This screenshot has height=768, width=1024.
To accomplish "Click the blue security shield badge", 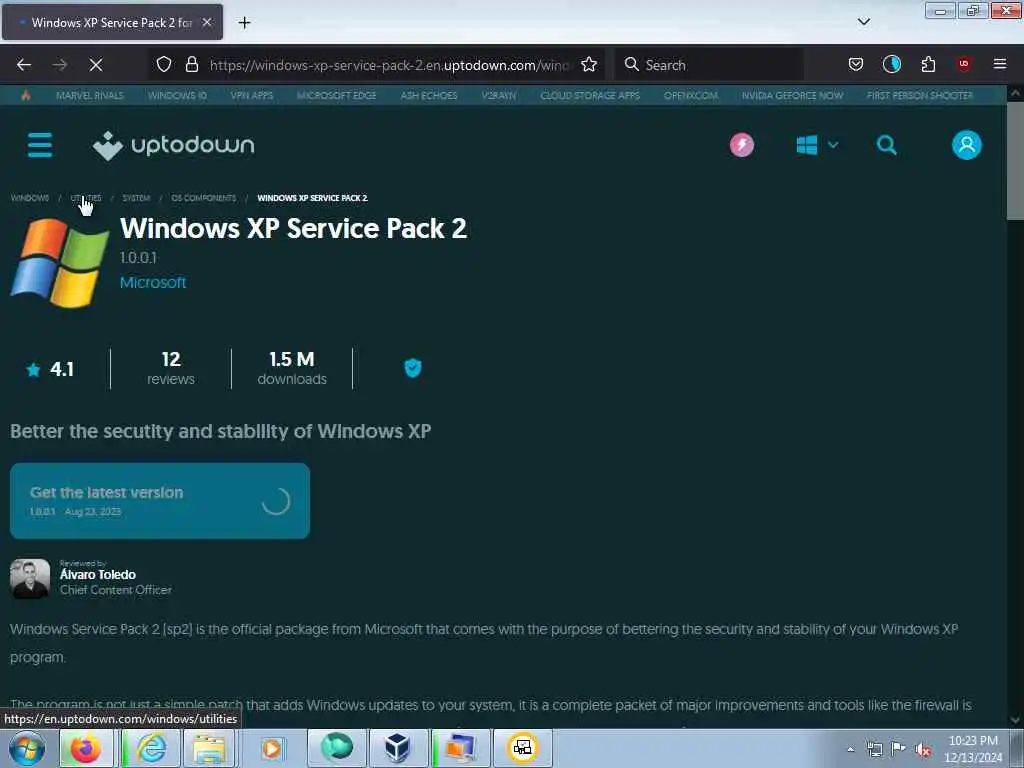I will coord(413,368).
